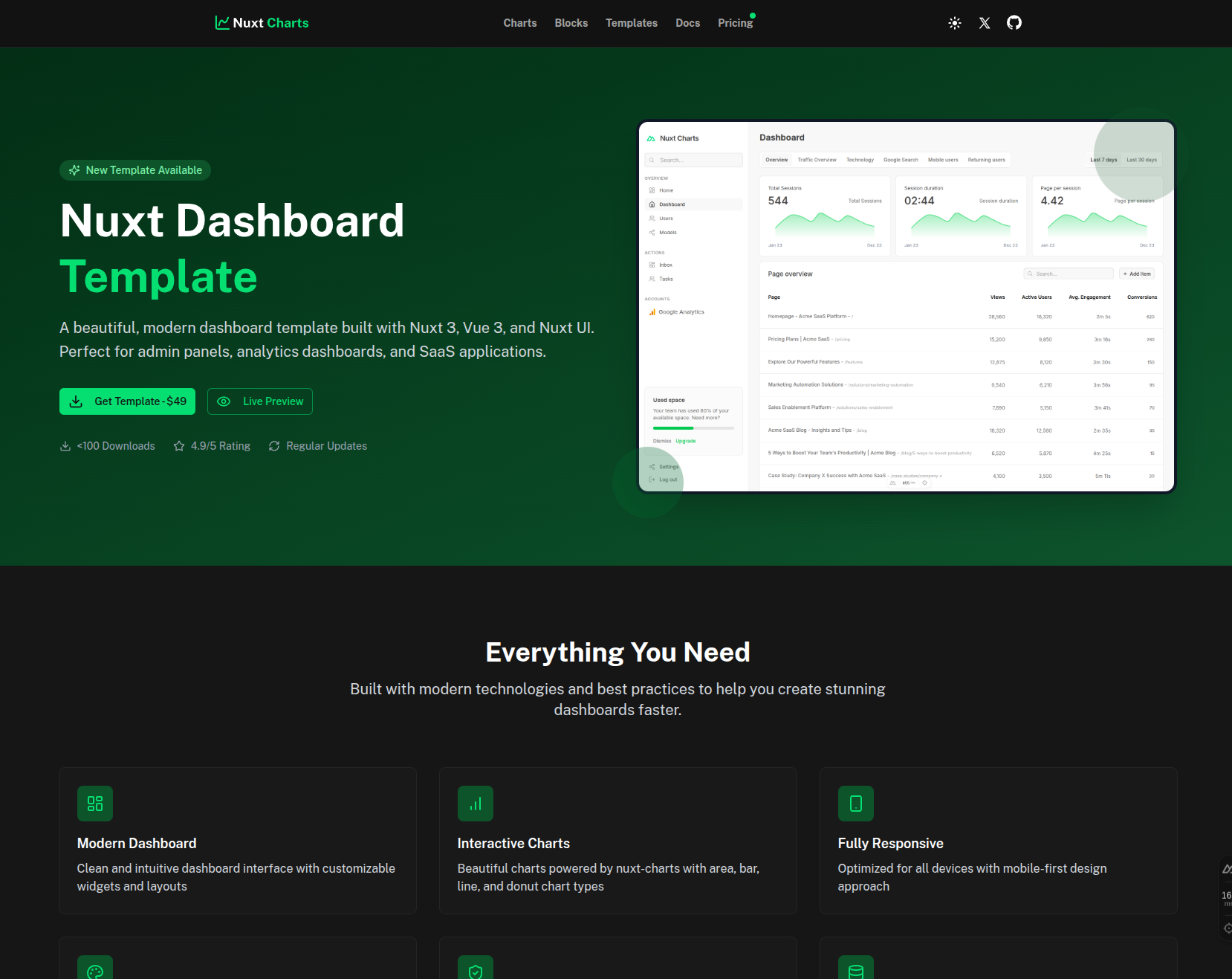
Task: Open the Pricing nav item
Action: click(736, 23)
